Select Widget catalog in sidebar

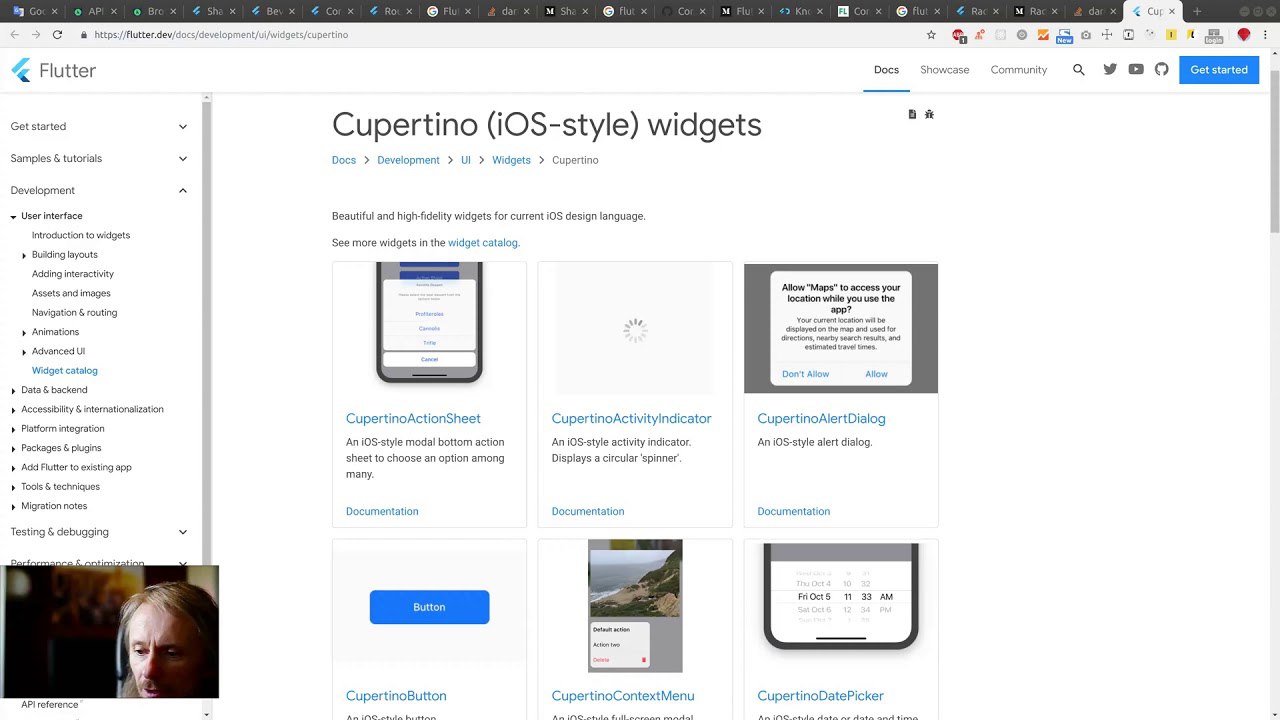pyautogui.click(x=65, y=371)
